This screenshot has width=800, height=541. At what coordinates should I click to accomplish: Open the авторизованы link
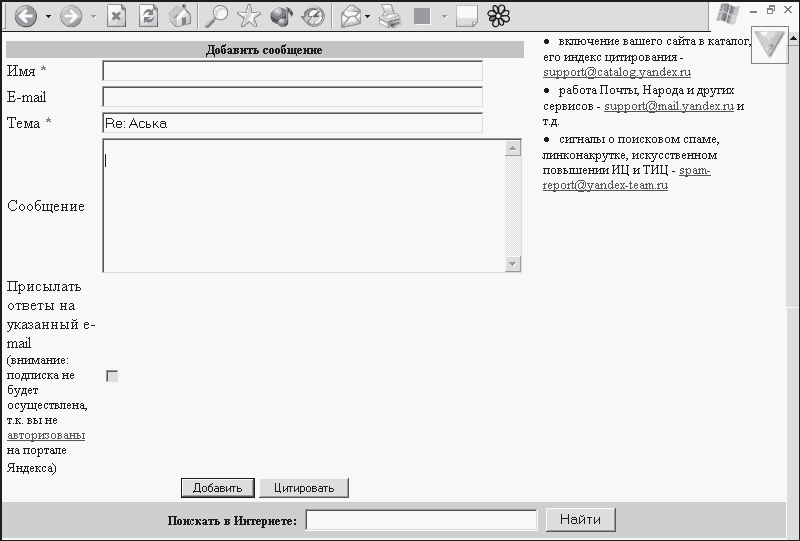[x=46, y=435]
